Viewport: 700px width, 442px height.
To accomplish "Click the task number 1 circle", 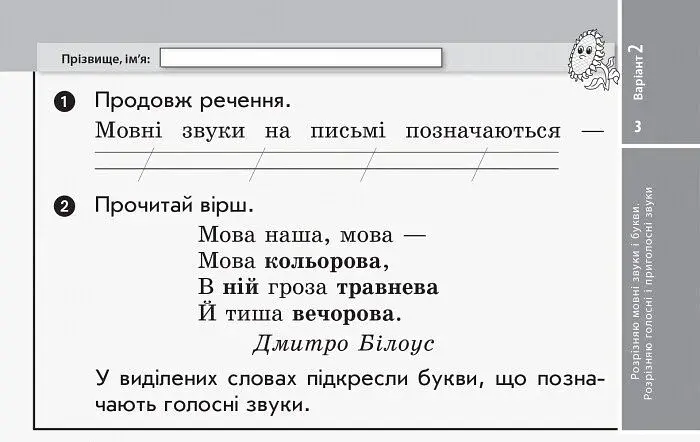I will (x=64, y=102).
